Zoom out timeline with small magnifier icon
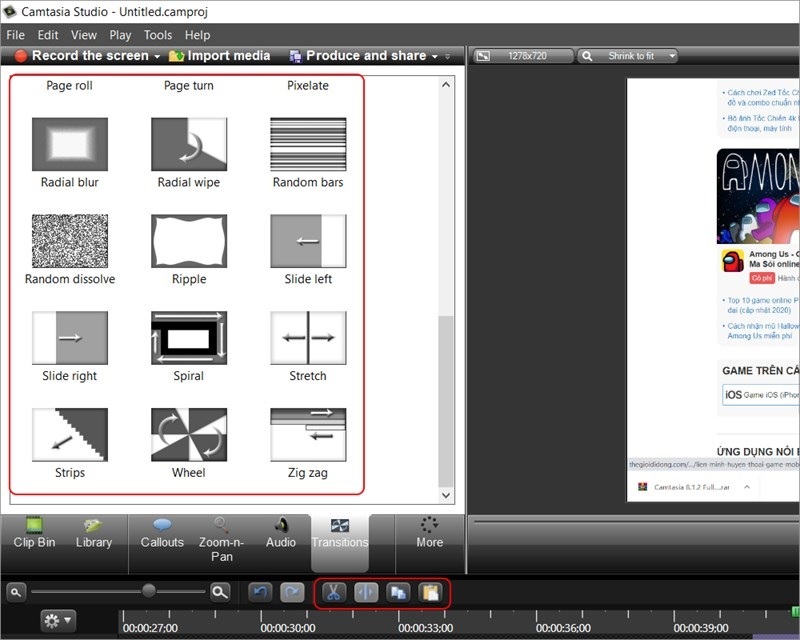Viewport: 800px width, 640px height. [16, 592]
